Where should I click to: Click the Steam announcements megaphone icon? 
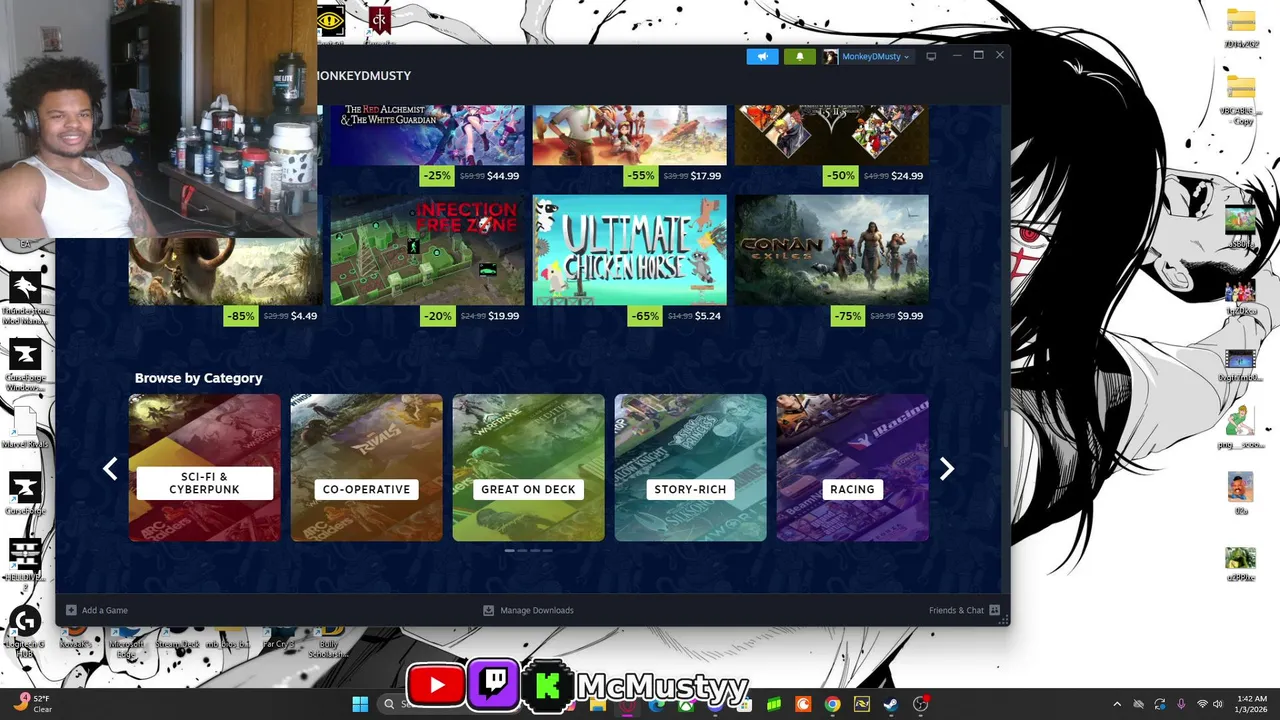click(762, 57)
